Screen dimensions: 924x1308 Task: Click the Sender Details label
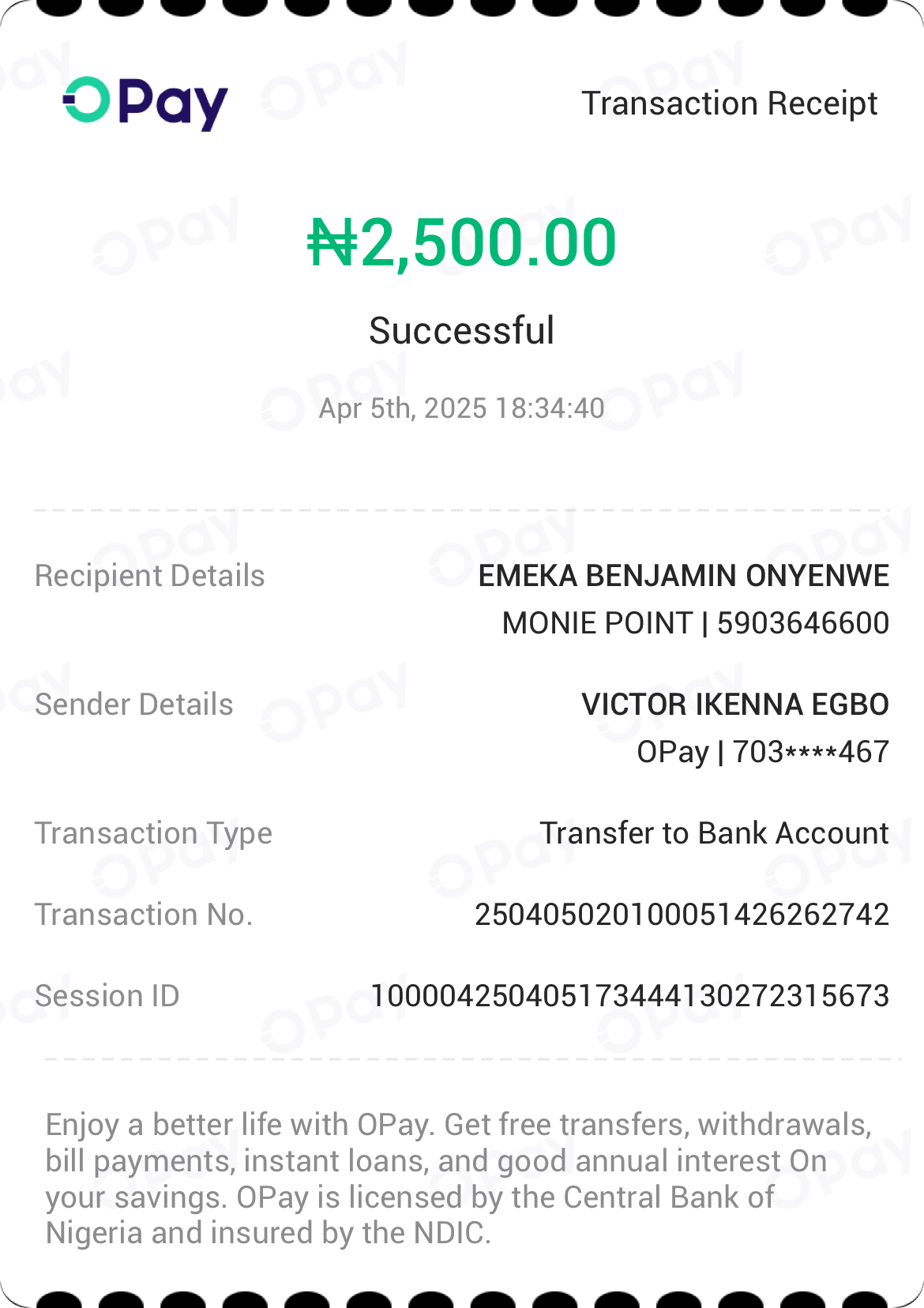134,705
